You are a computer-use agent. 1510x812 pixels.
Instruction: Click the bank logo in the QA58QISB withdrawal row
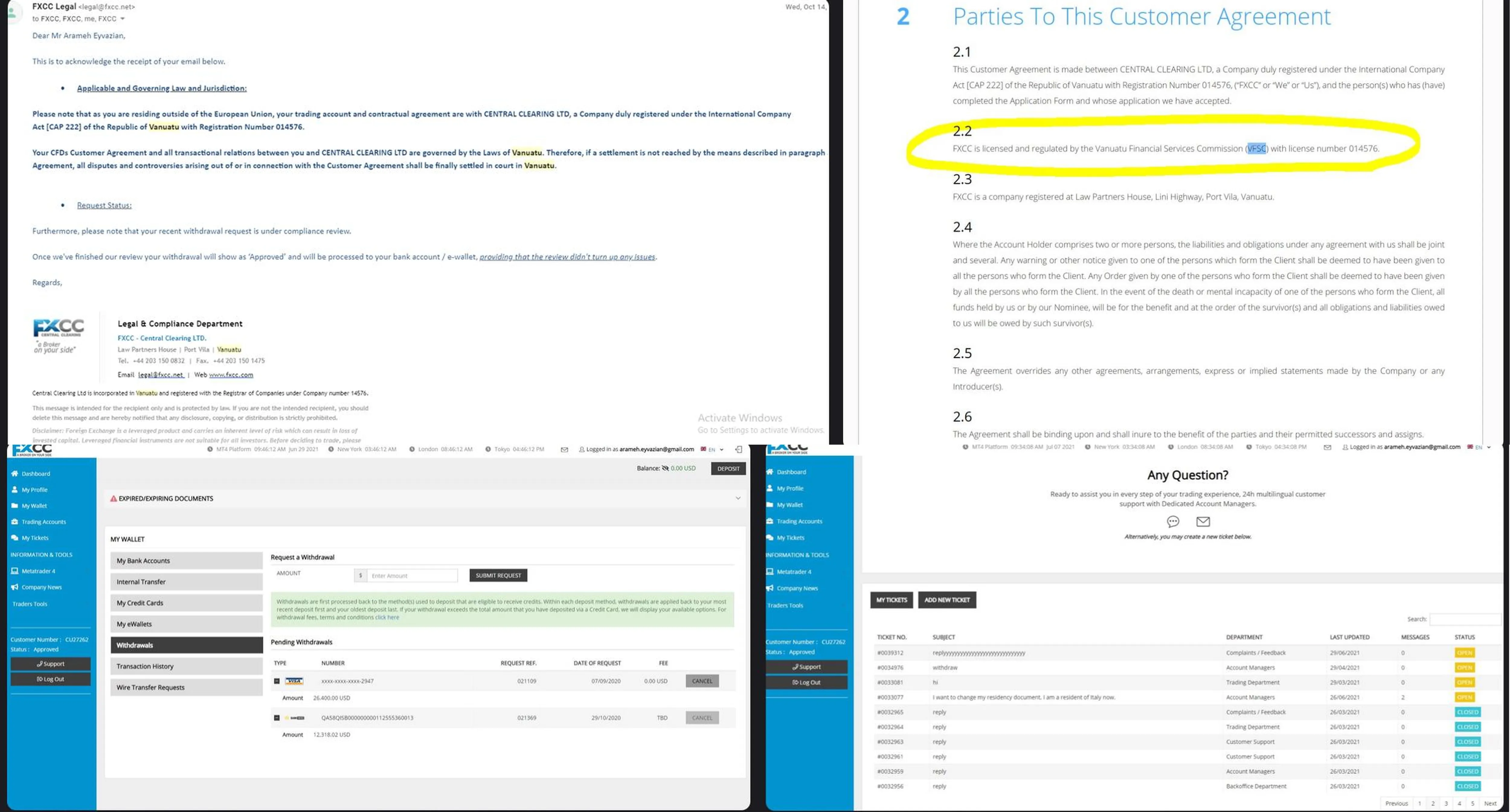(295, 718)
